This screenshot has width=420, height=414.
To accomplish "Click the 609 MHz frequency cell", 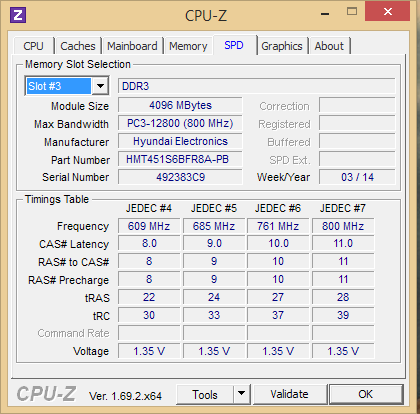I will pos(149,226).
